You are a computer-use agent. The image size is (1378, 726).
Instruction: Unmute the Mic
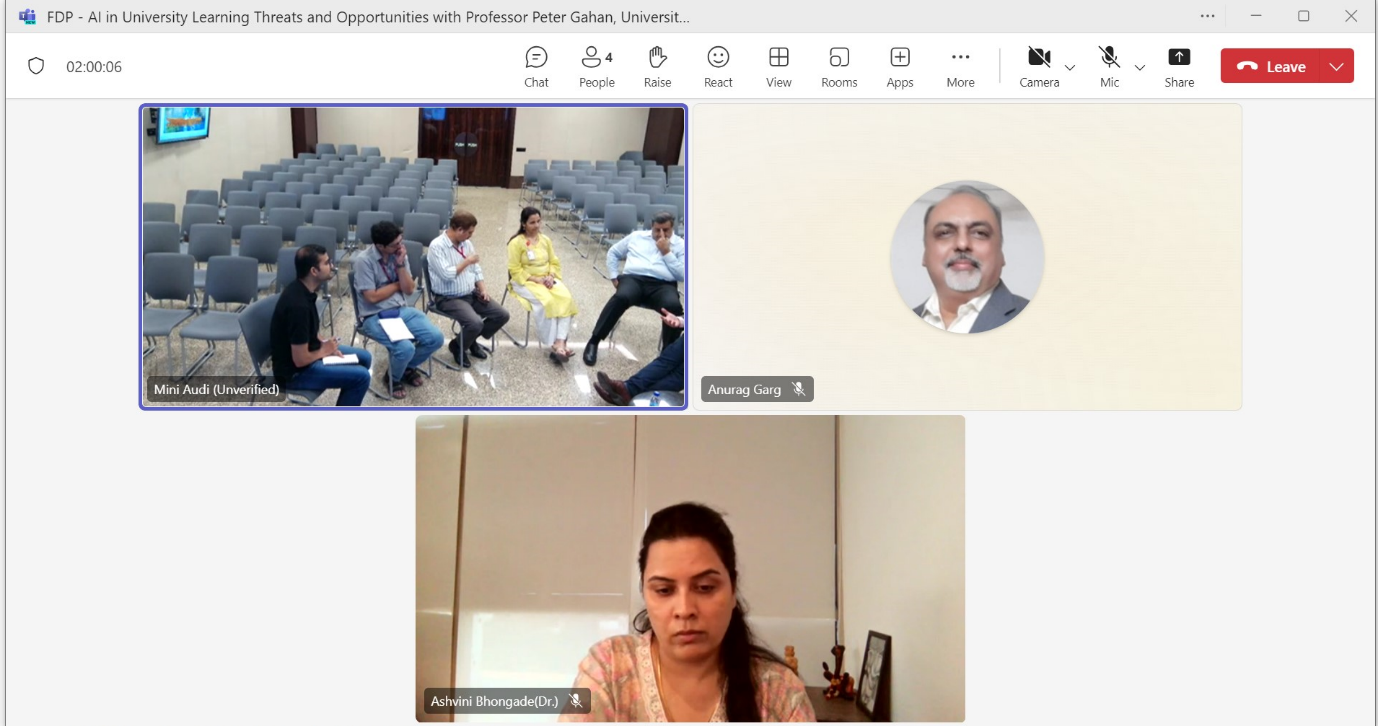1109,67
